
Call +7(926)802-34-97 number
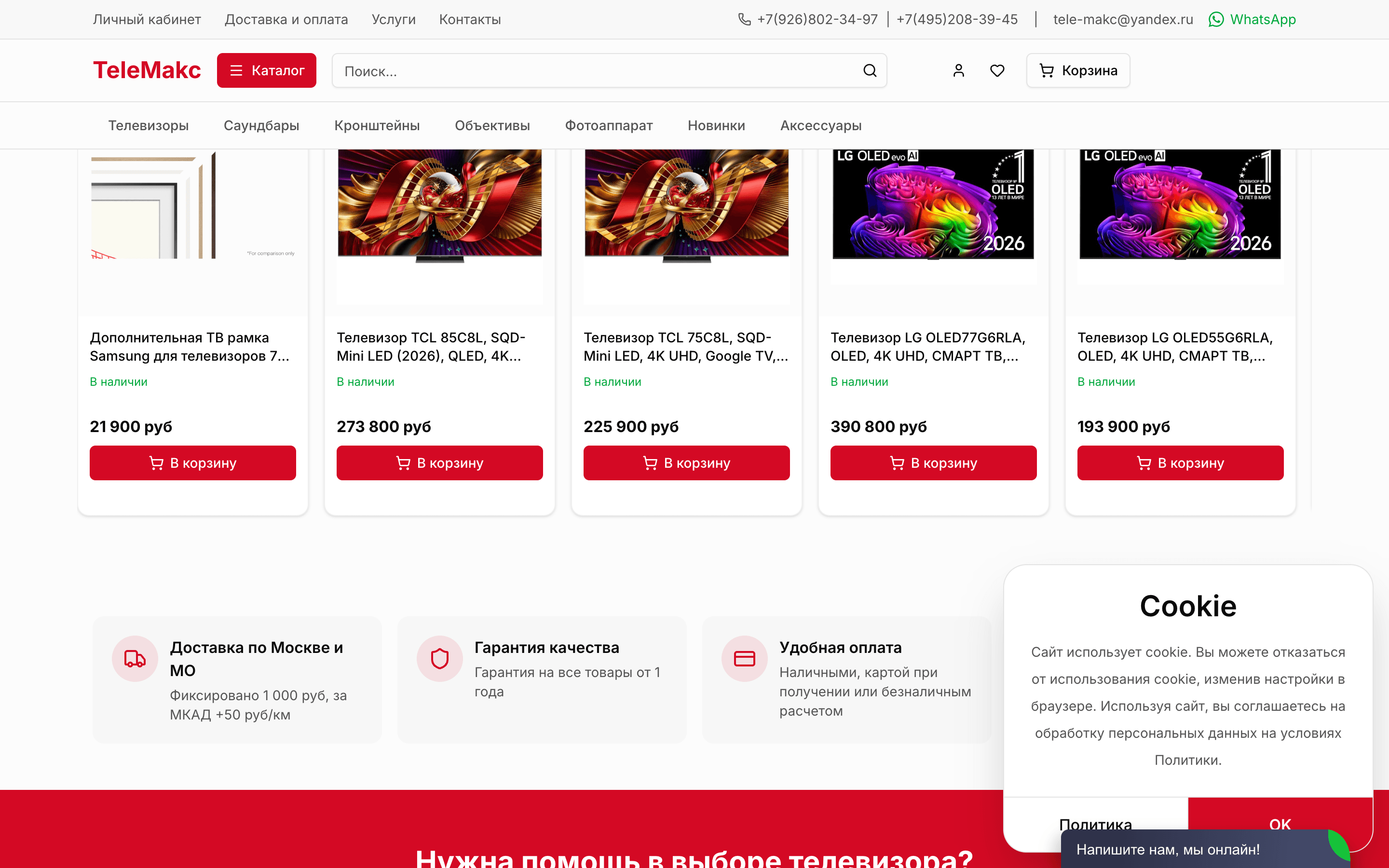[x=817, y=19]
